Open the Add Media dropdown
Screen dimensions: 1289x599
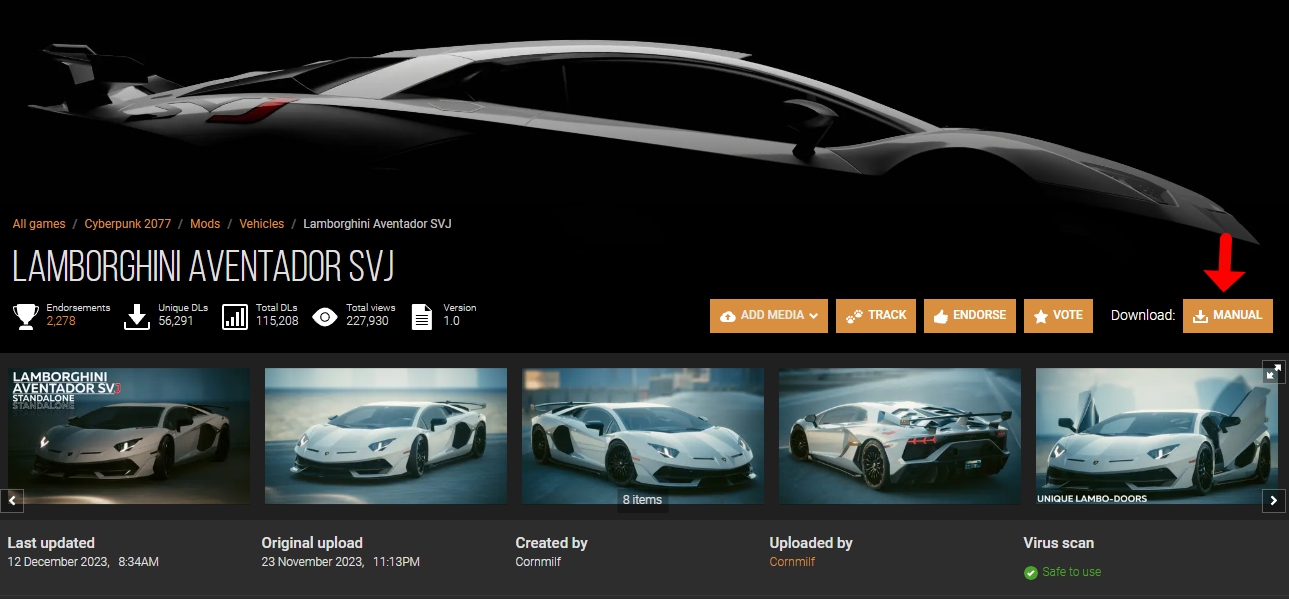(769, 316)
